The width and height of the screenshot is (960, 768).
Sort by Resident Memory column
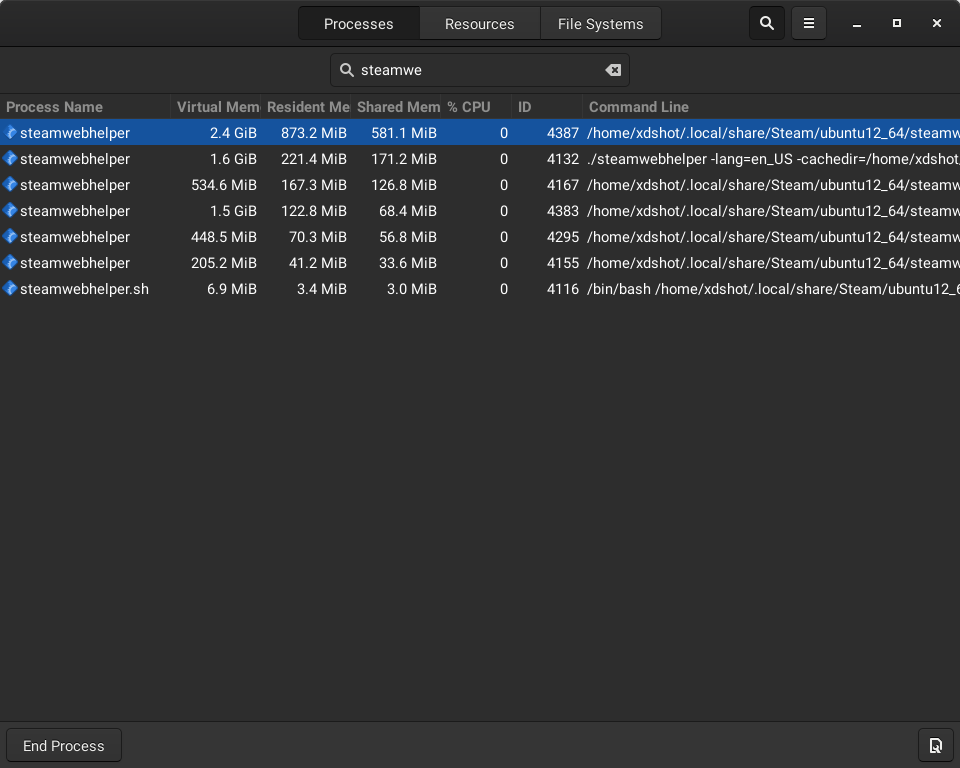(306, 107)
